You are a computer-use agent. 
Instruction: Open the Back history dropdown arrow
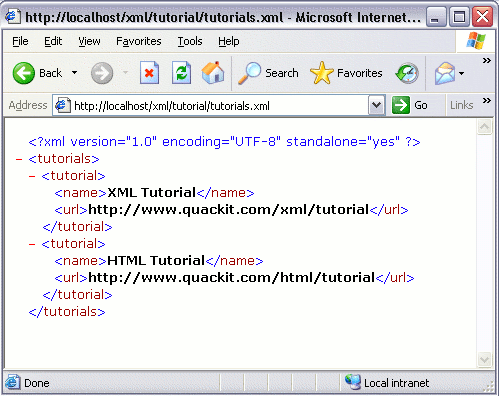74,73
